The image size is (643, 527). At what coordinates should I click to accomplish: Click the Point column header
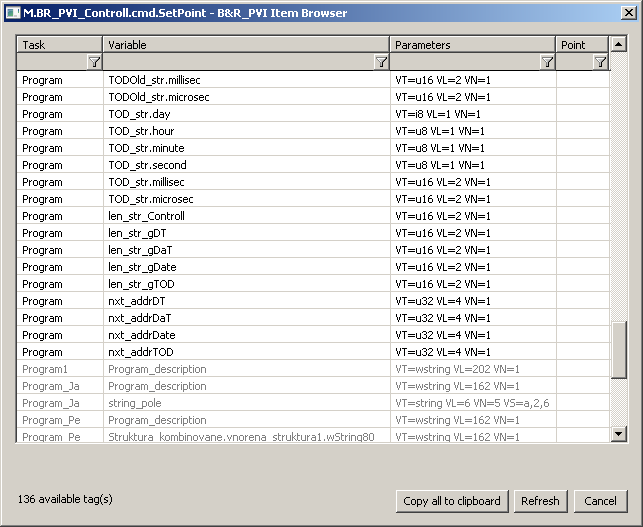point(582,45)
